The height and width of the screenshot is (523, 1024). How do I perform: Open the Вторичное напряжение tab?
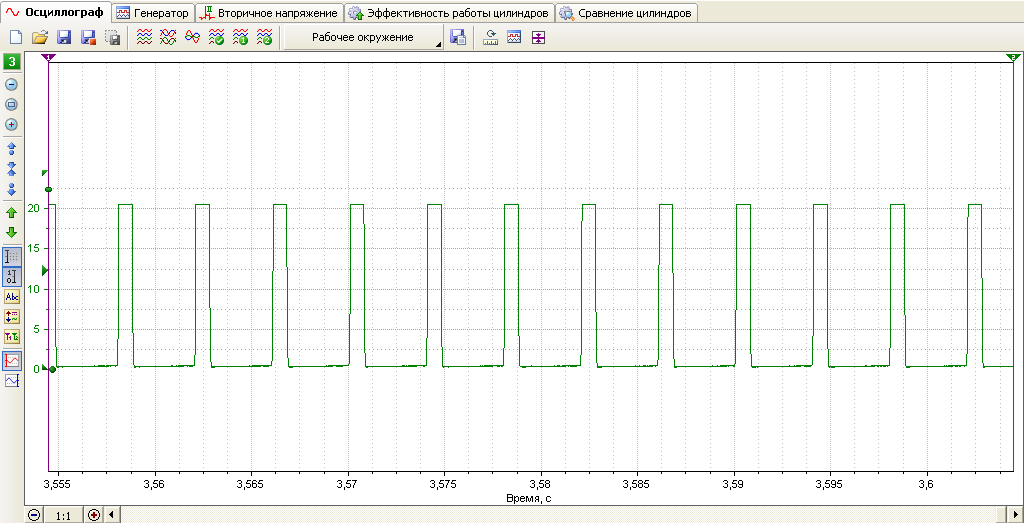point(270,13)
